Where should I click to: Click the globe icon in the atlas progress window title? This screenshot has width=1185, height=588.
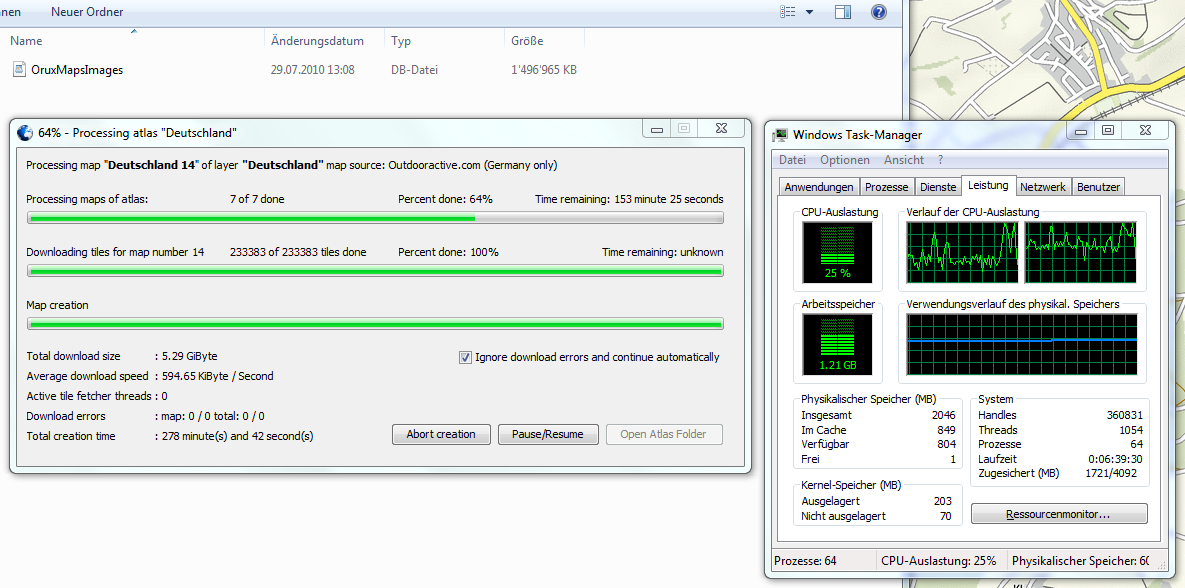(x=25, y=133)
